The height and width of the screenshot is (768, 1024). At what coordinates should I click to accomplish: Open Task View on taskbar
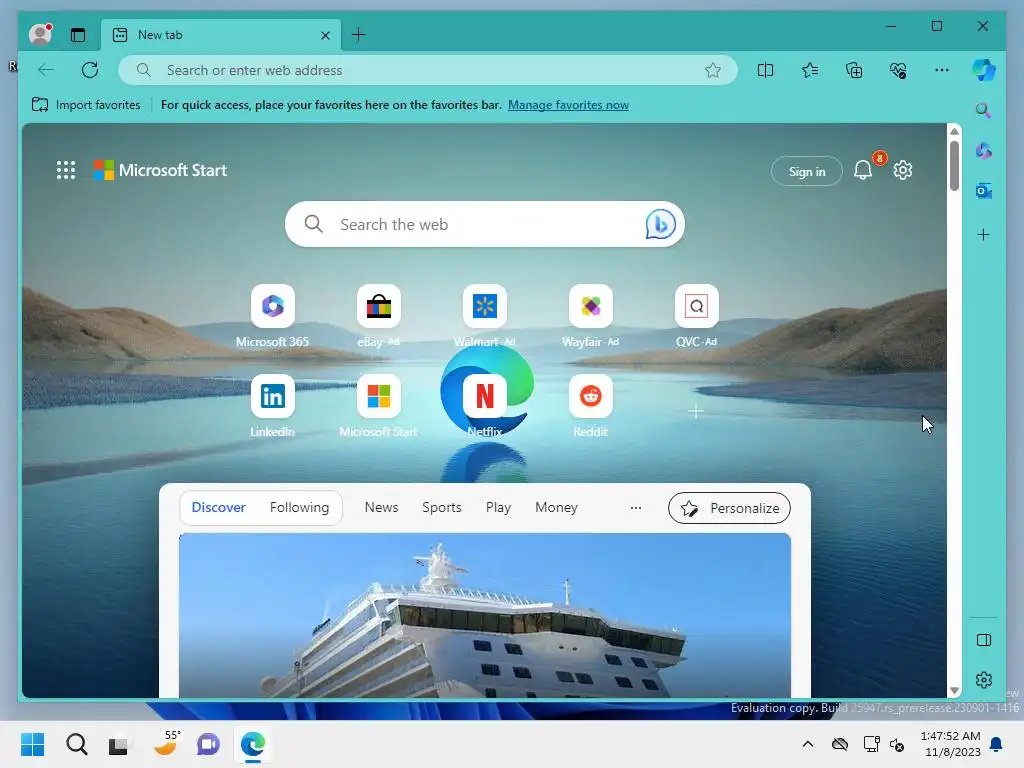pyautogui.click(x=119, y=744)
